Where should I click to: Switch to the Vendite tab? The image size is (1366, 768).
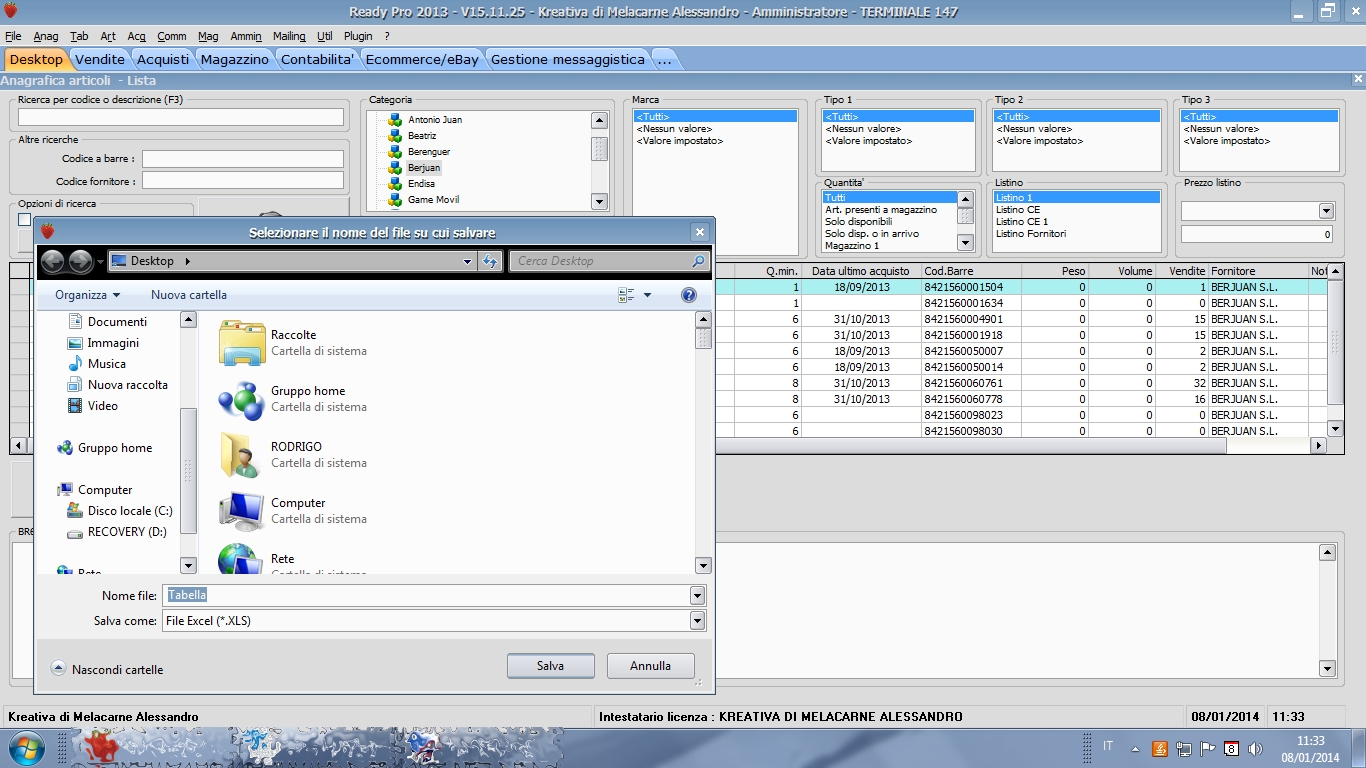coord(100,59)
